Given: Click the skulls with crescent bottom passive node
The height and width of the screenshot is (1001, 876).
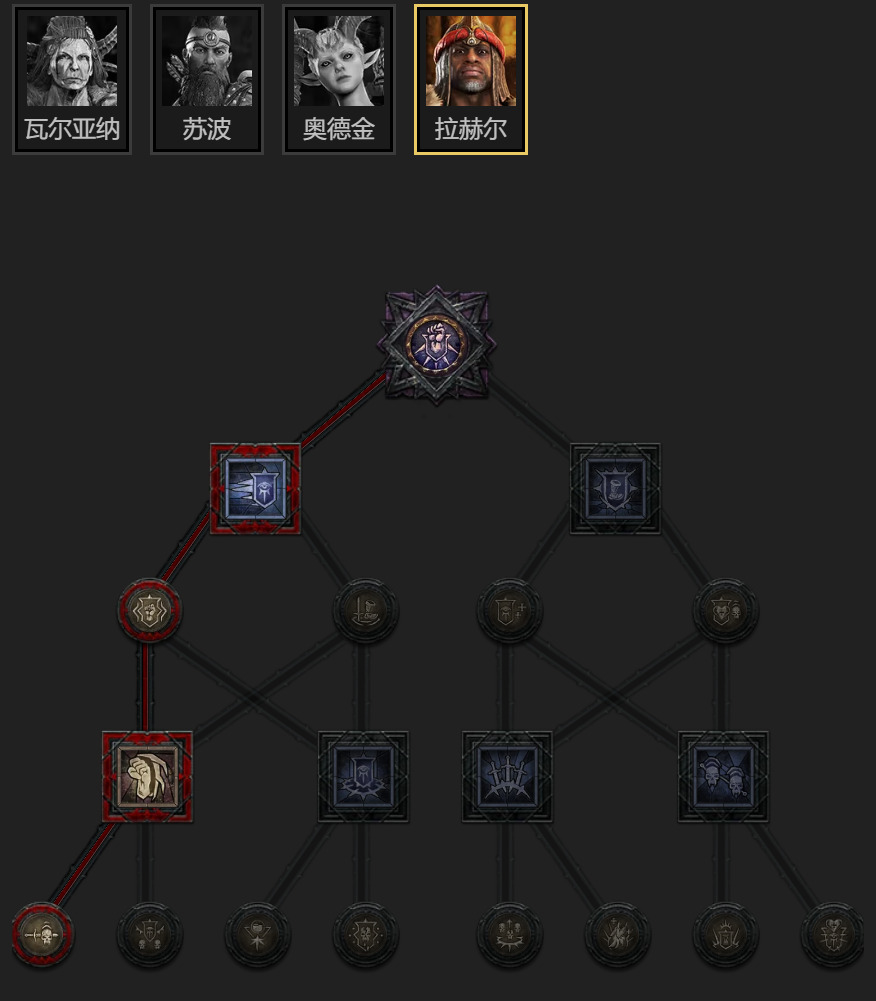Looking at the screenshot, I should click(509, 935).
